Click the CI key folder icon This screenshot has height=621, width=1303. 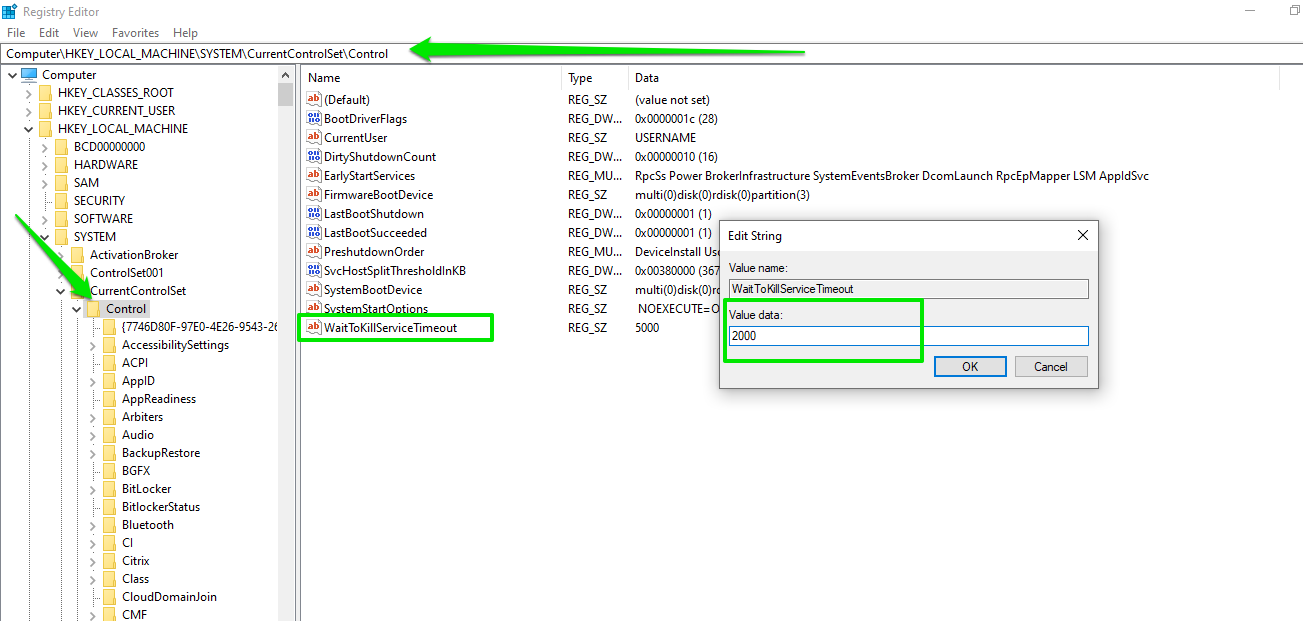[110, 543]
